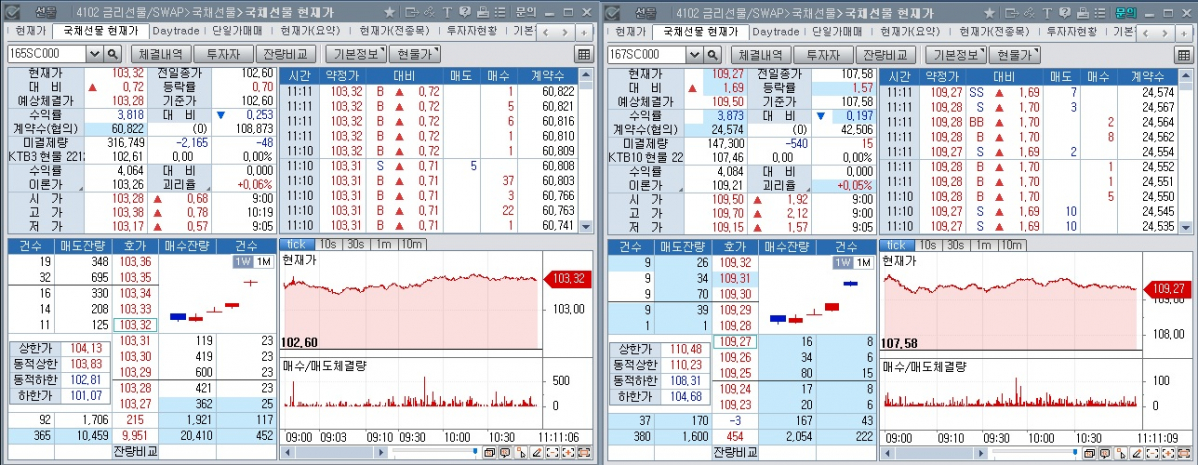Select 1W toggle in right order book

843,261
